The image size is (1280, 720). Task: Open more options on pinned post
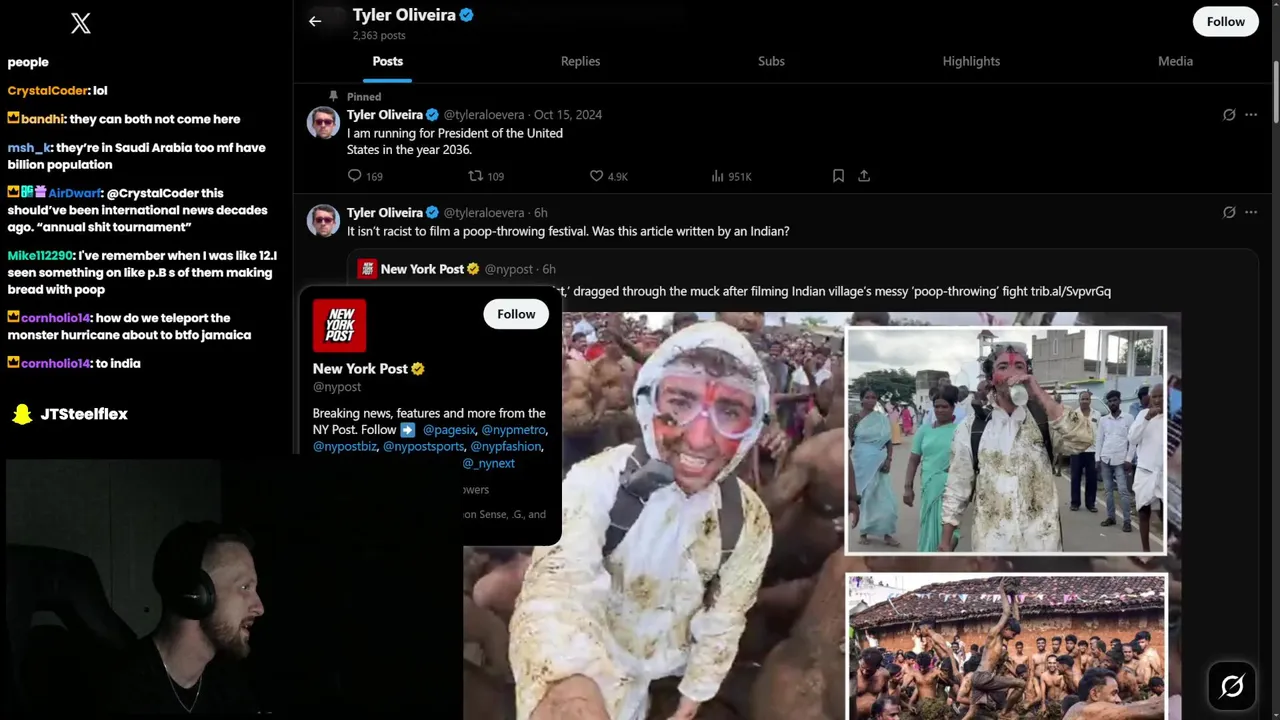point(1251,115)
